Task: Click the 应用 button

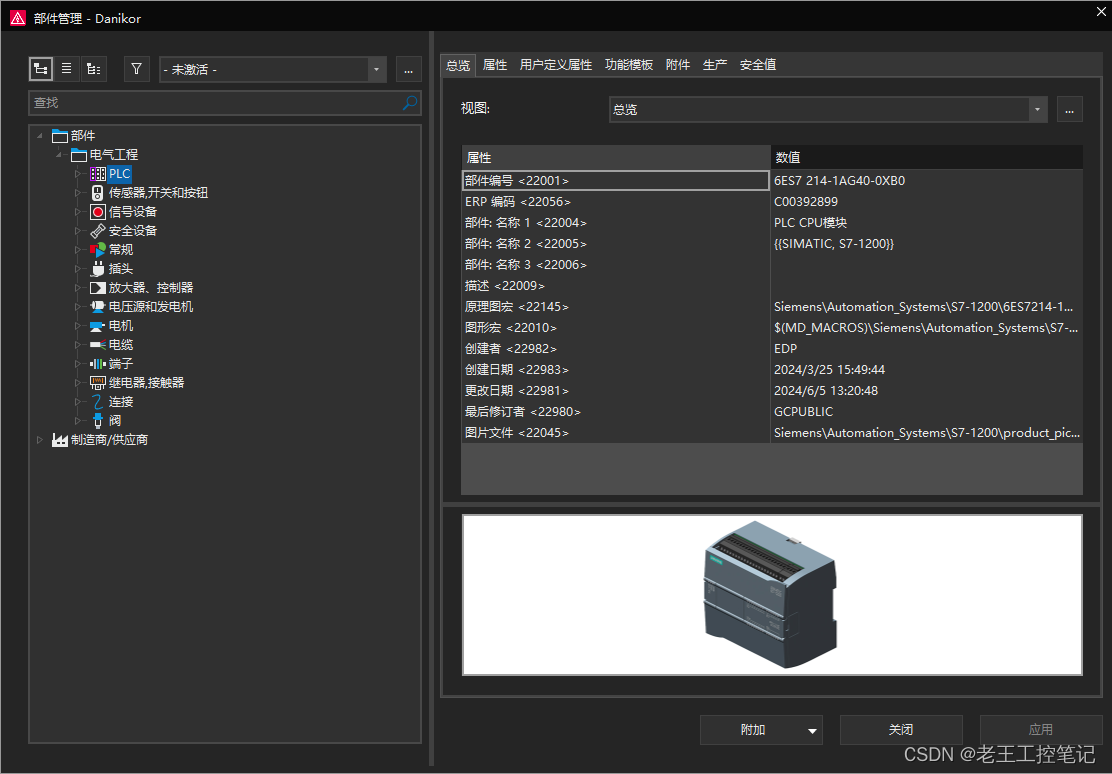Action: point(1040,730)
